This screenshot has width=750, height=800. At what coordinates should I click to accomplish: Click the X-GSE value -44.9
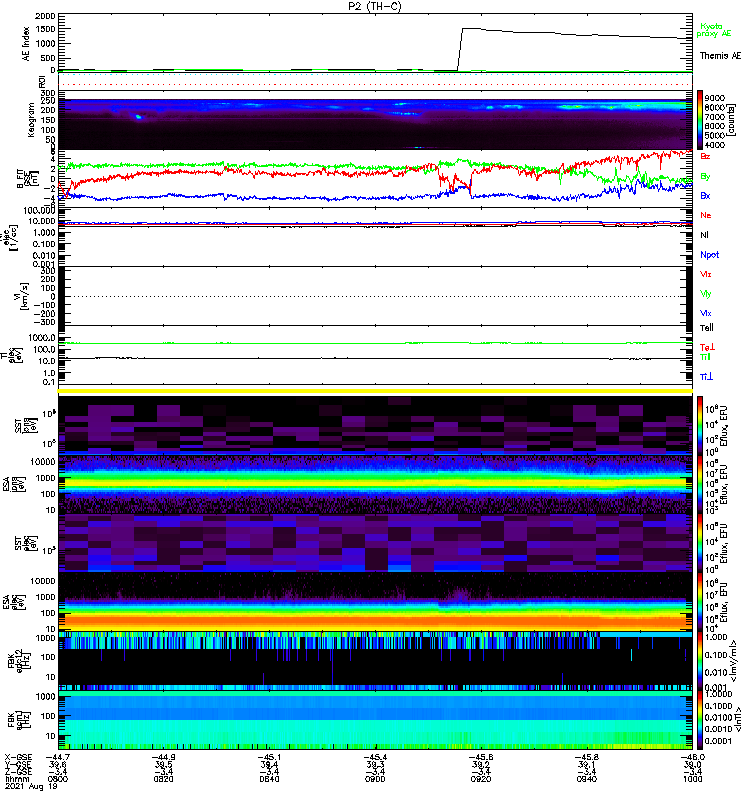pyautogui.click(x=163, y=758)
